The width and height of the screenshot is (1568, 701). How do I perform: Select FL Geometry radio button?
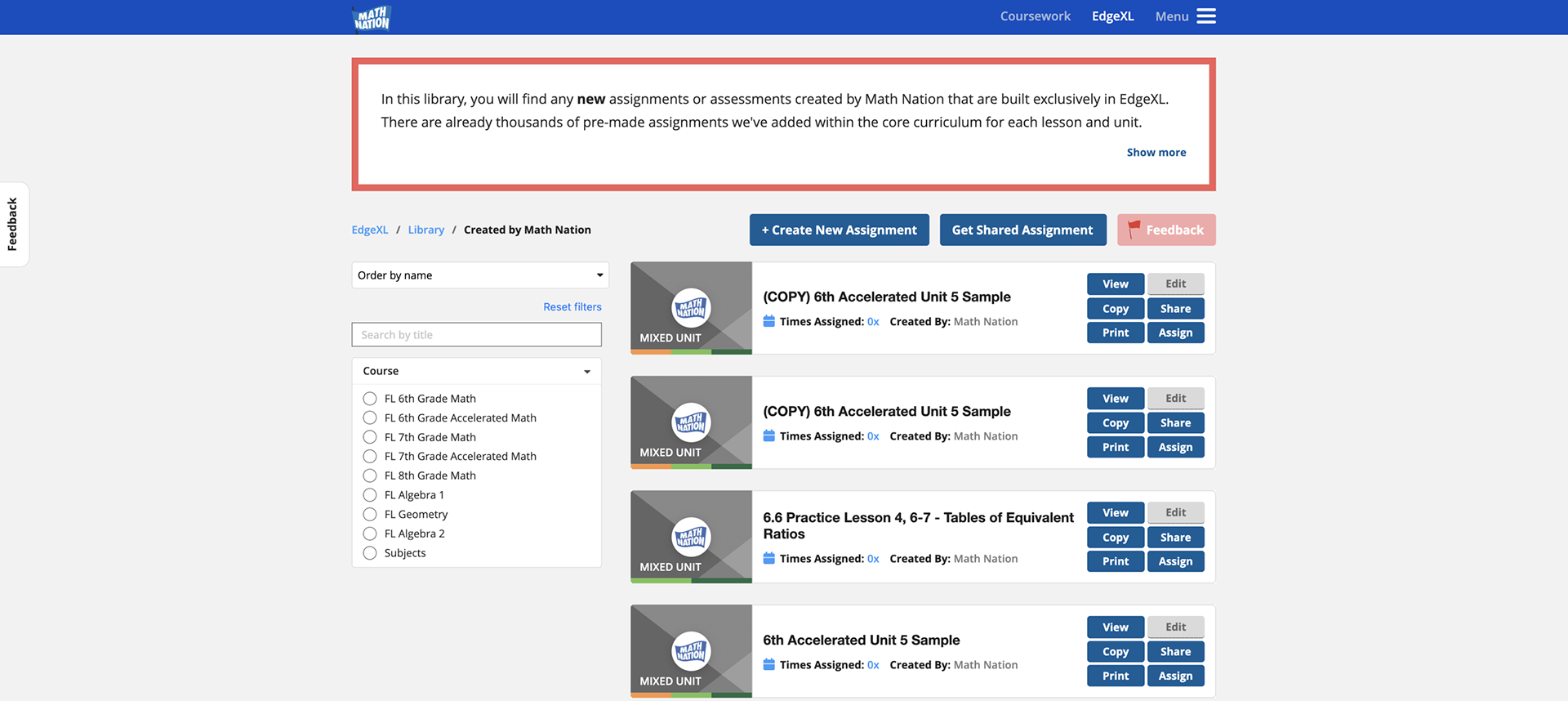[370, 514]
